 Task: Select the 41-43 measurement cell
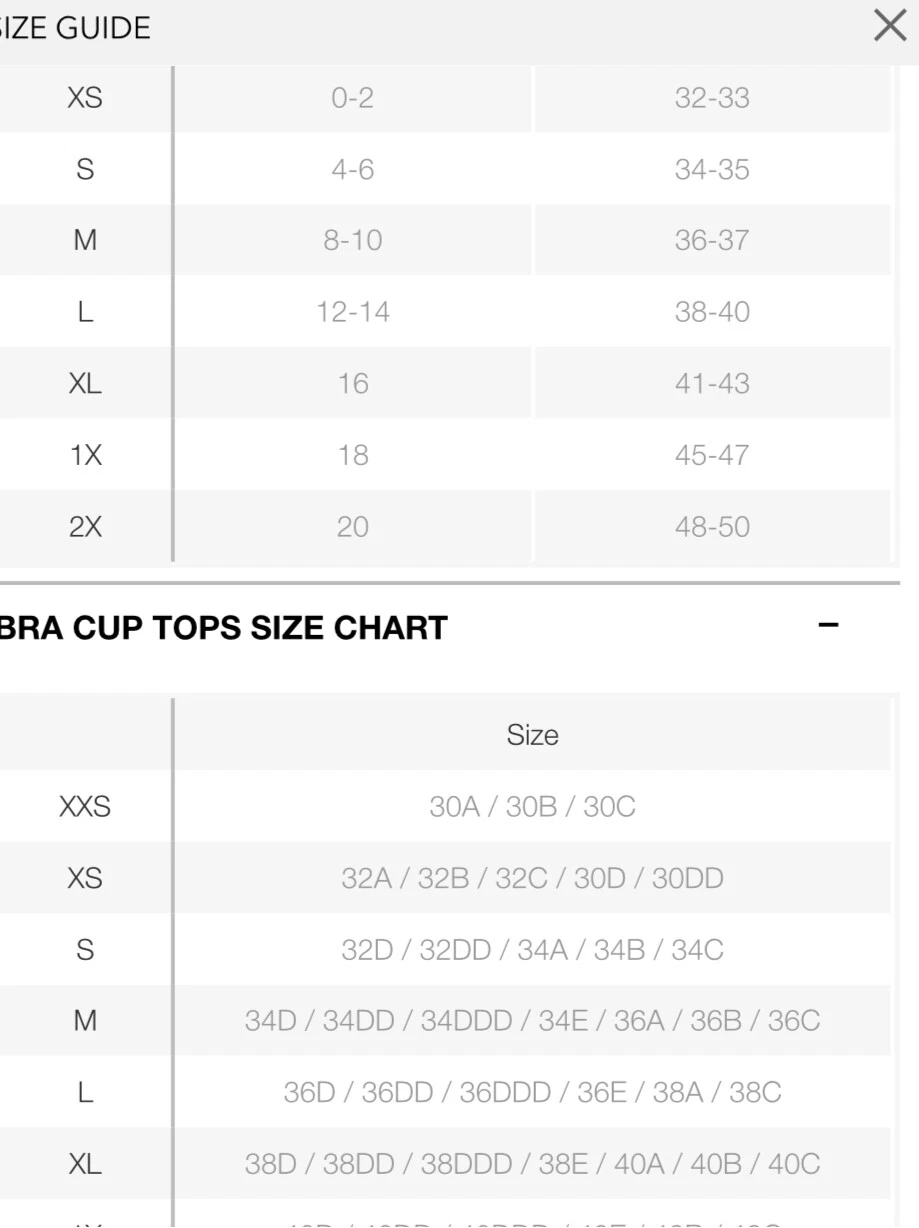coord(712,383)
